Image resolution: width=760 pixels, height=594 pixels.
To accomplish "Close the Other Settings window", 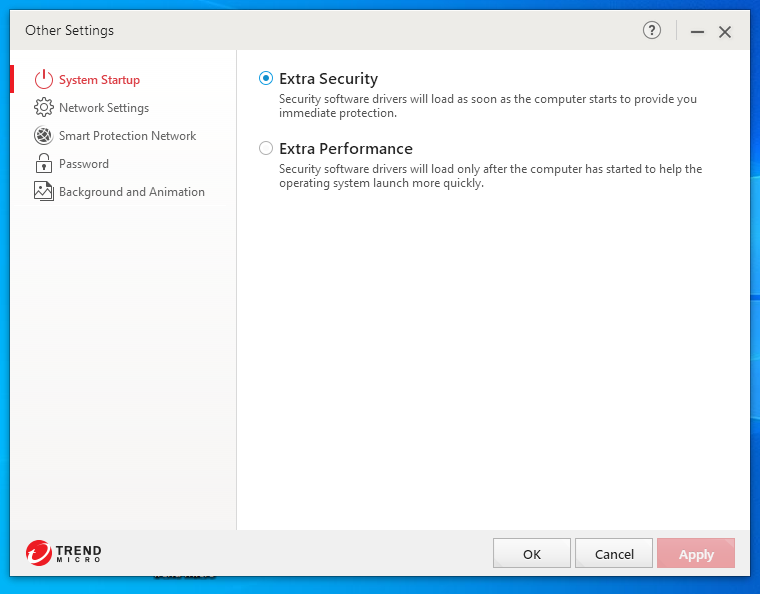I will (725, 32).
